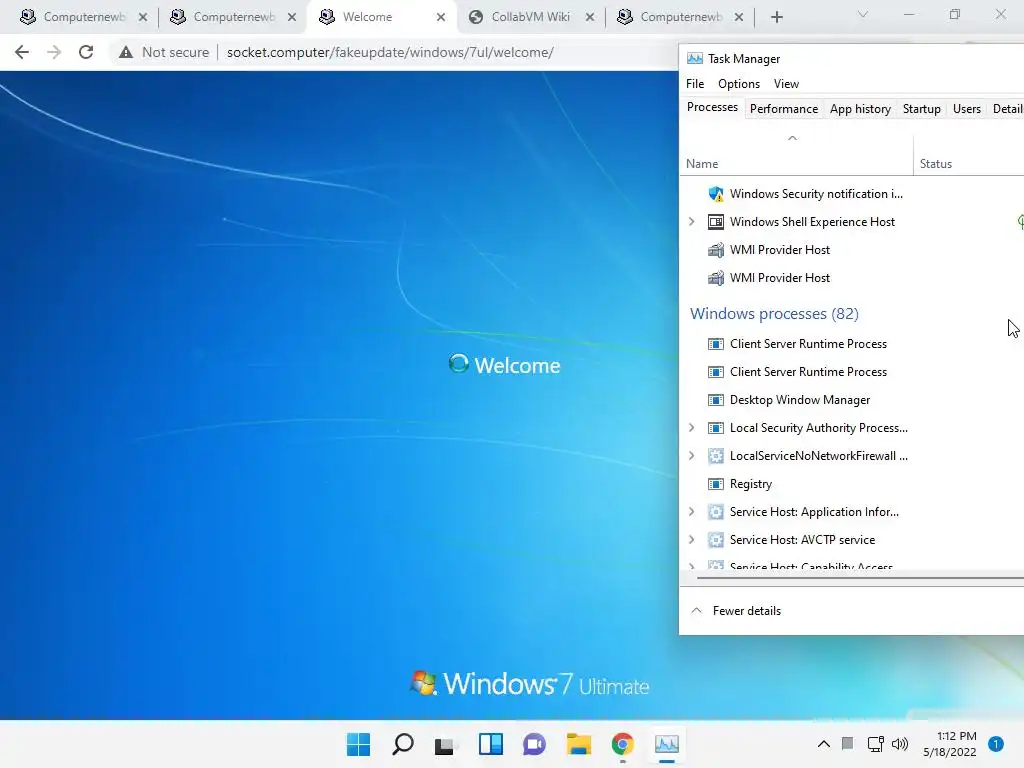The image size is (1024, 768).
Task: Click the Fewer details chevron arrow
Action: click(x=697, y=611)
